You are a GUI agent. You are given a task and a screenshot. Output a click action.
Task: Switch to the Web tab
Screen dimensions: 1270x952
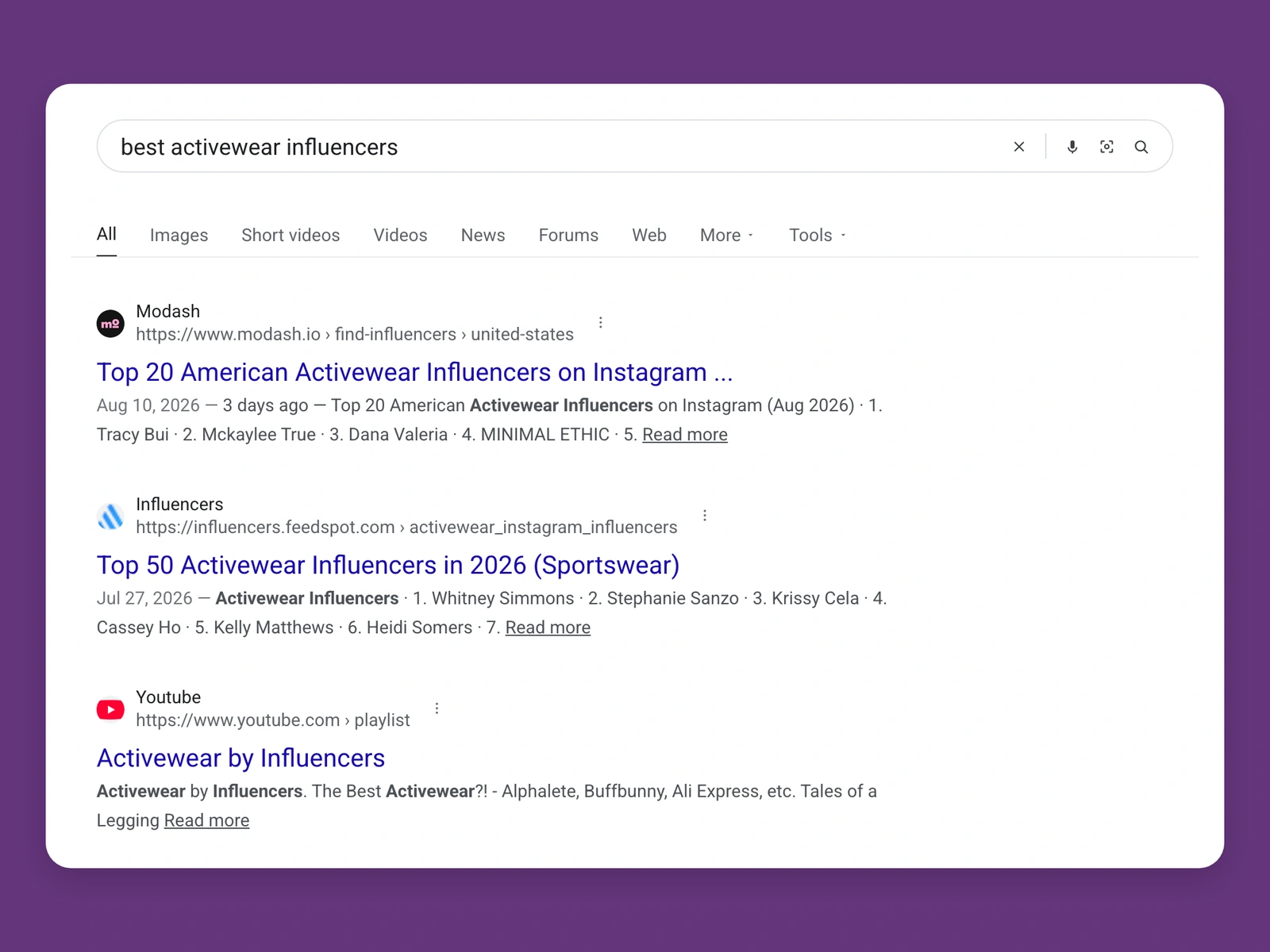(649, 235)
